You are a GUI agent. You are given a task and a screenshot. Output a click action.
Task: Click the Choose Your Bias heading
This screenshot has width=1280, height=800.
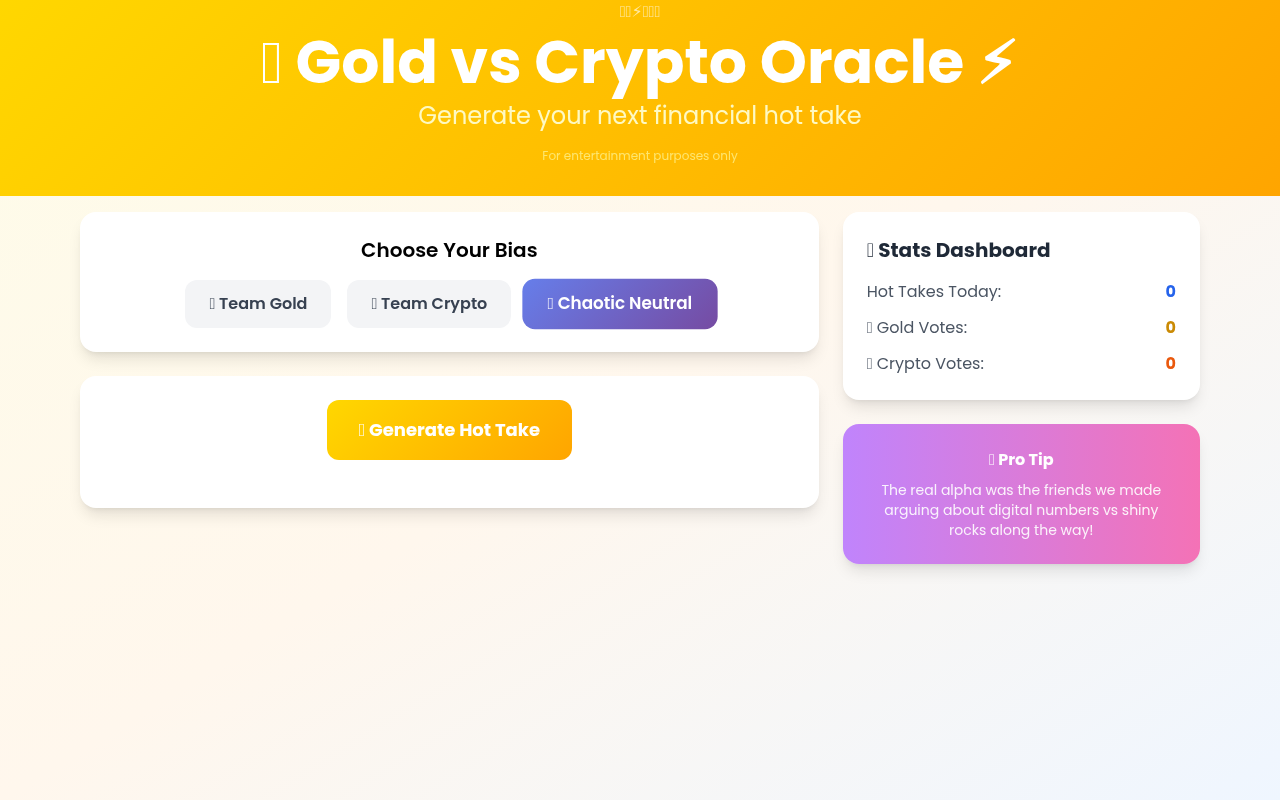tap(449, 250)
